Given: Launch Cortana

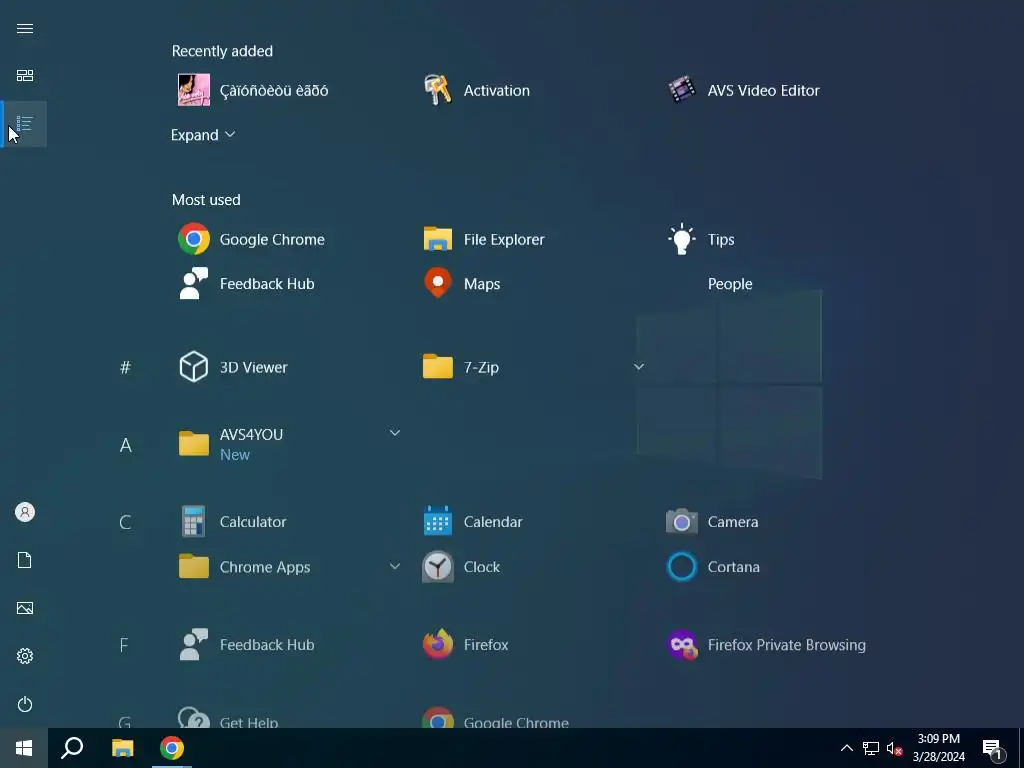Looking at the screenshot, I should tap(713, 567).
